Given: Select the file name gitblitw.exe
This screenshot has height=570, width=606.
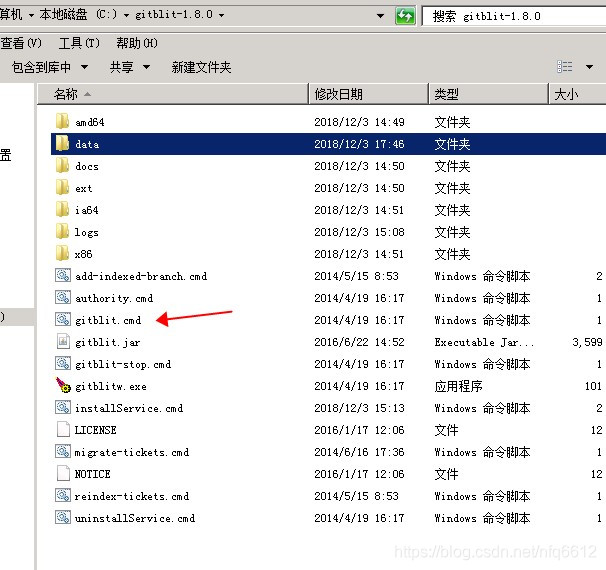Looking at the screenshot, I should point(111,386).
